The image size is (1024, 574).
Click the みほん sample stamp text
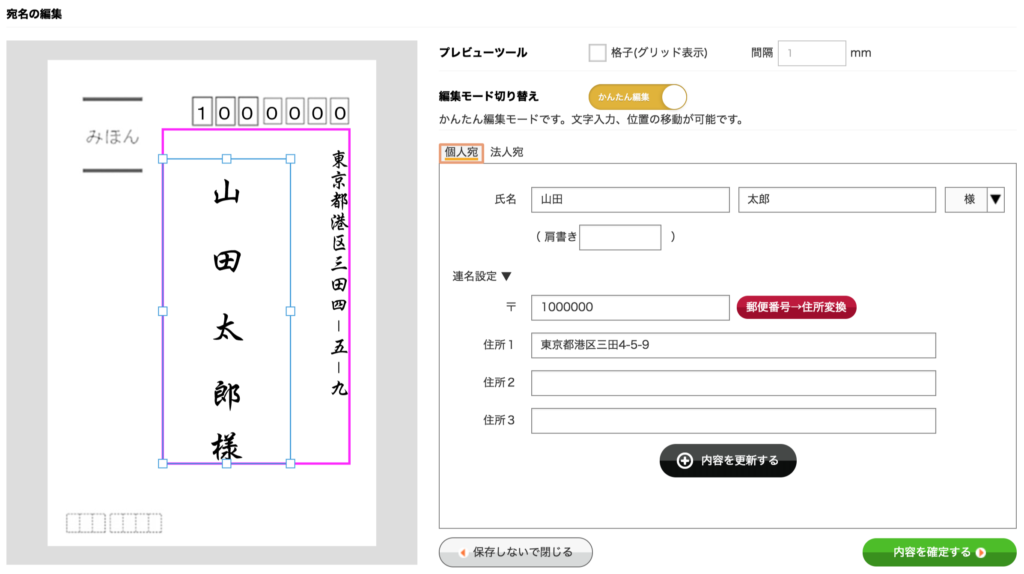click(112, 136)
